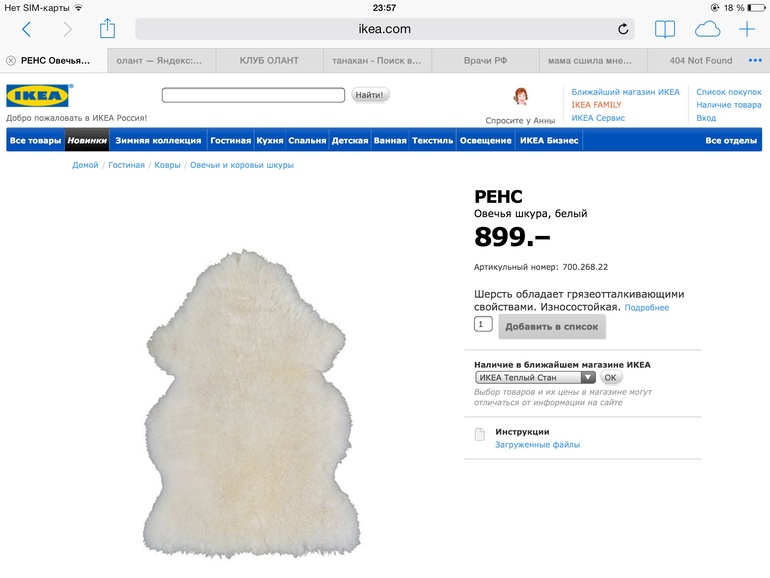
Task: Click the sheepskin product image
Action: (251, 404)
